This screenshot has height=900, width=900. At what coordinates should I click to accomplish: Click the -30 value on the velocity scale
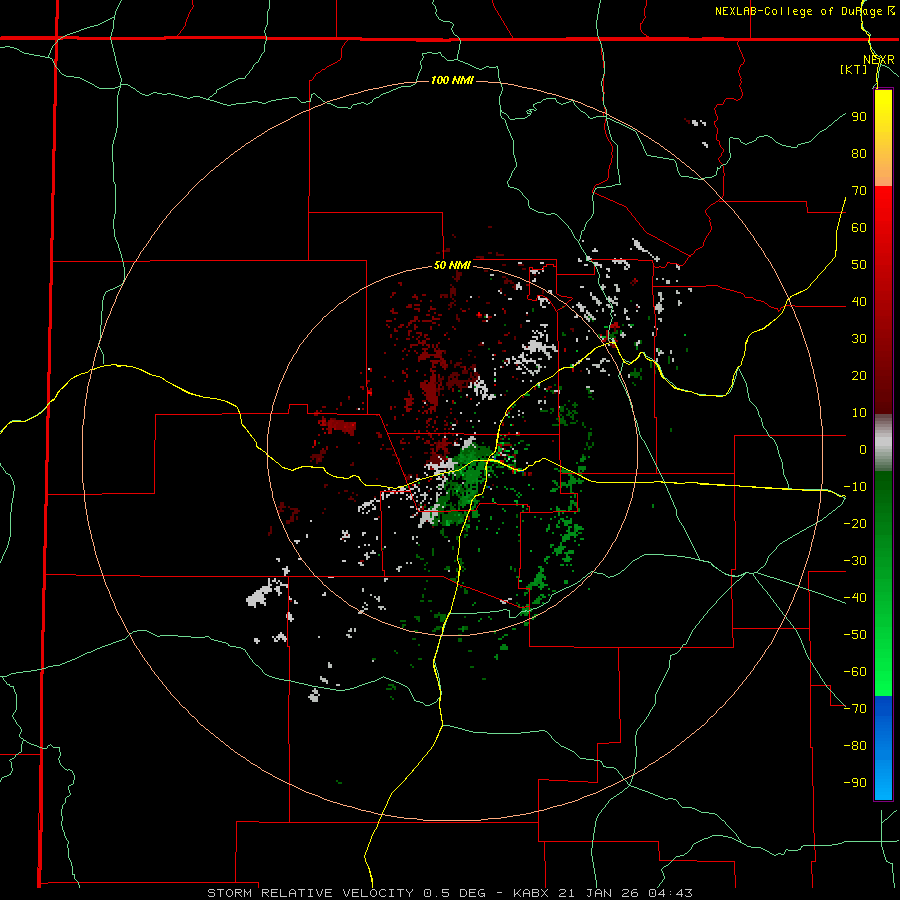pyautogui.click(x=855, y=561)
